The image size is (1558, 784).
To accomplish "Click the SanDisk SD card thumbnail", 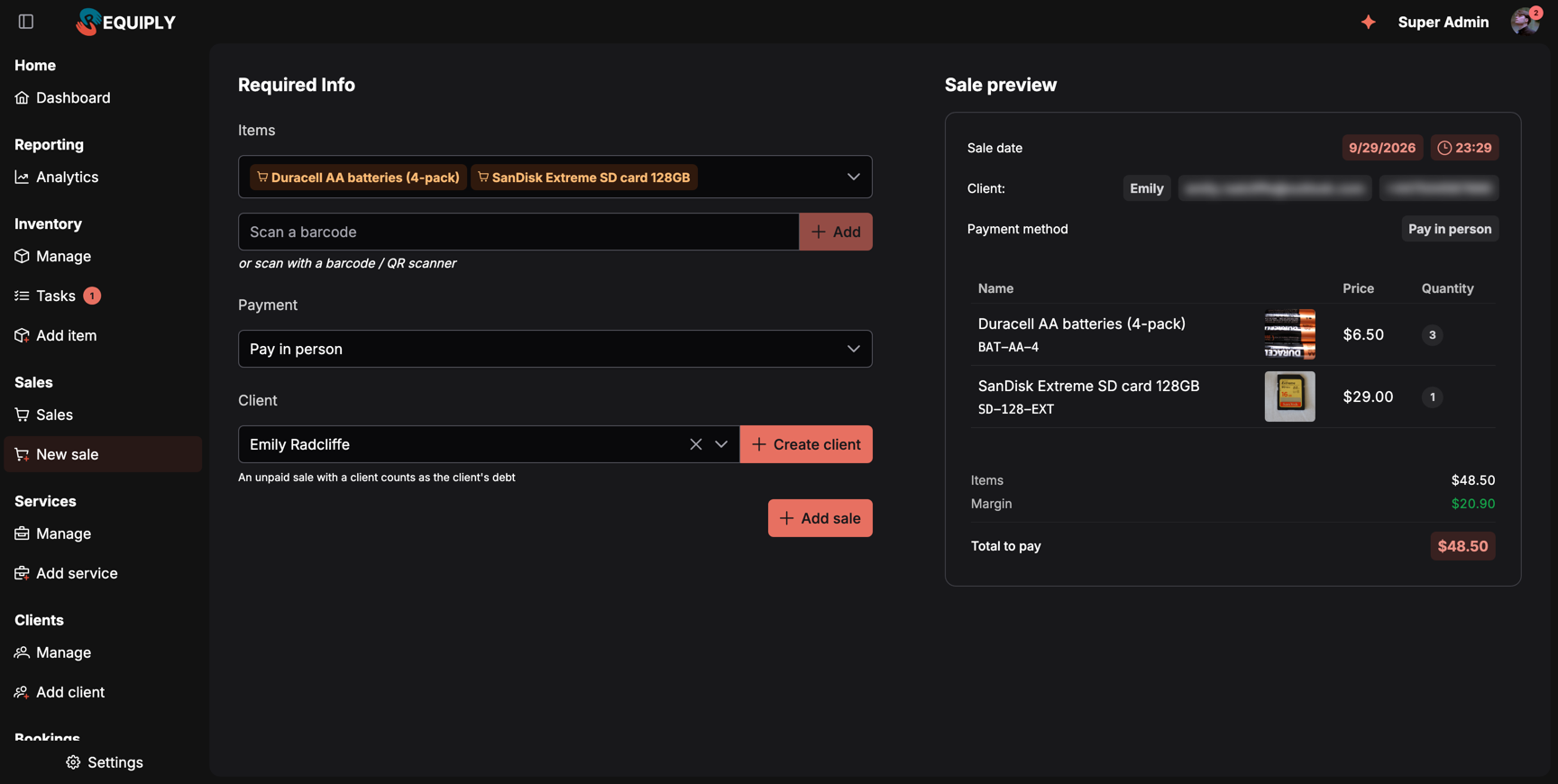I will click(x=1289, y=397).
